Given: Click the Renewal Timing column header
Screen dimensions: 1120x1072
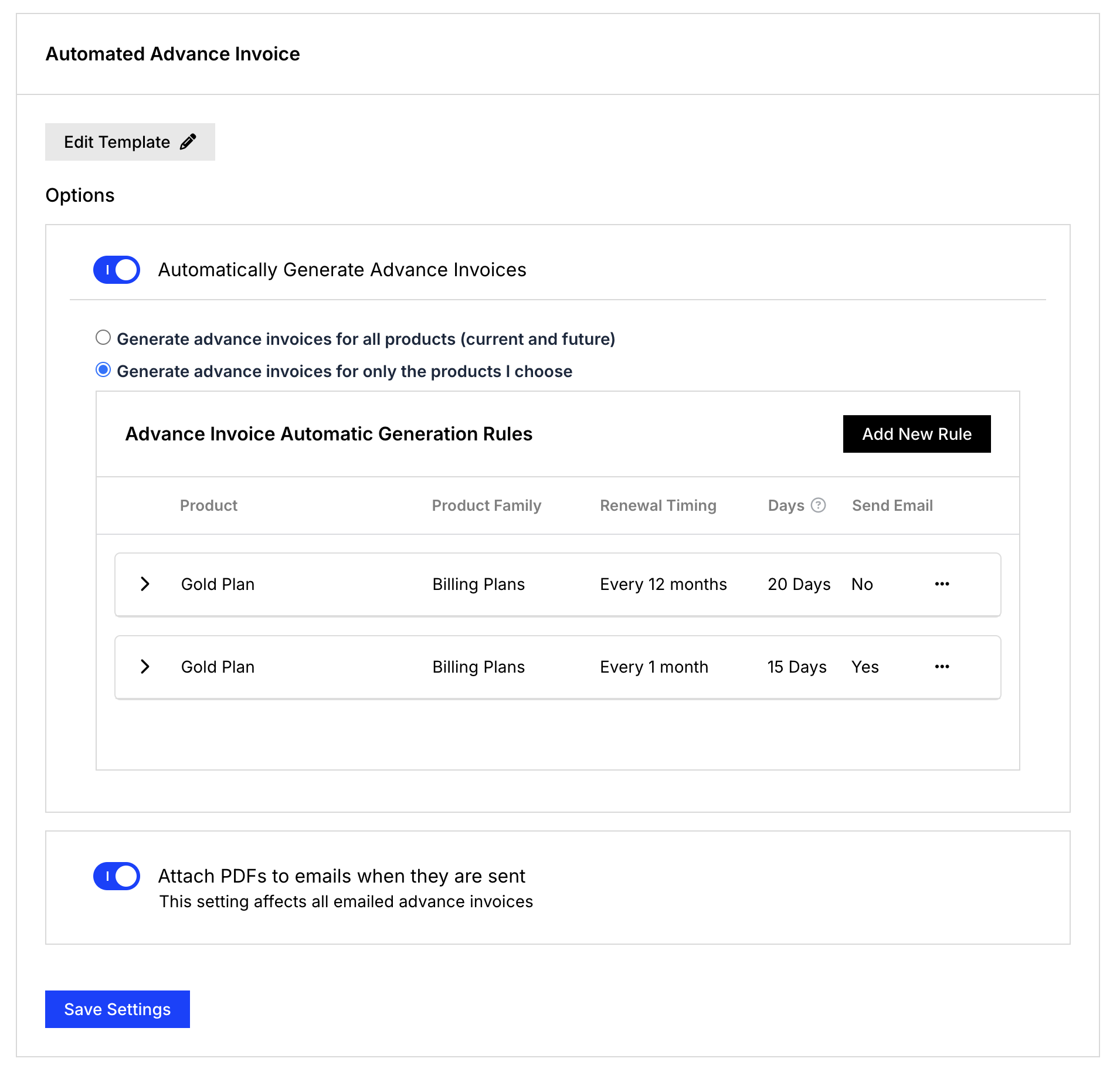Looking at the screenshot, I should click(657, 506).
